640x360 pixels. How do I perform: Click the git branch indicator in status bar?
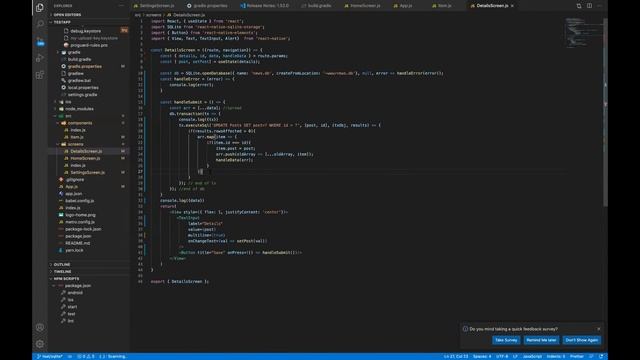[49, 356]
